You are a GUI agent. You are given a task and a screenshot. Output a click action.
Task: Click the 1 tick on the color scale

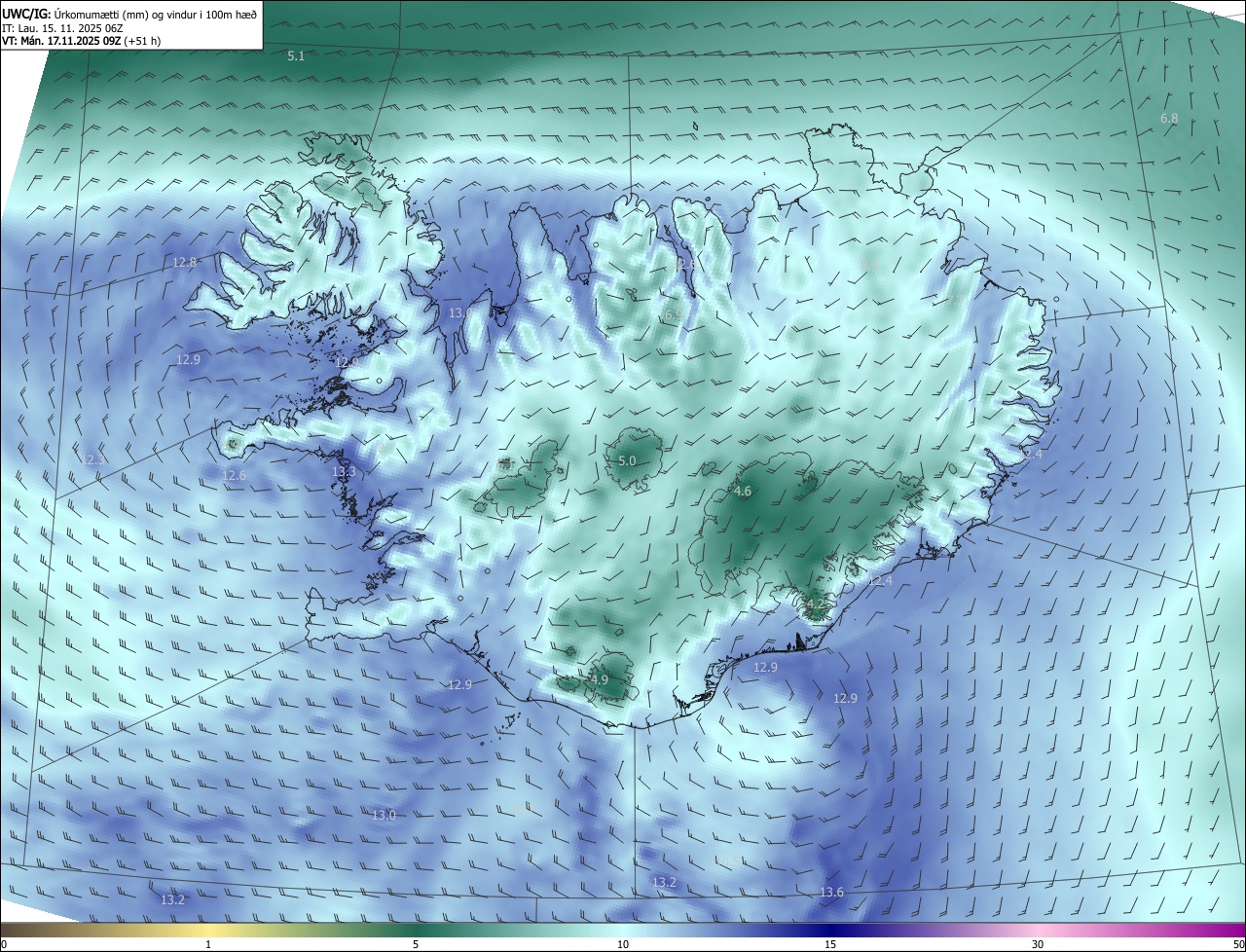tap(208, 944)
